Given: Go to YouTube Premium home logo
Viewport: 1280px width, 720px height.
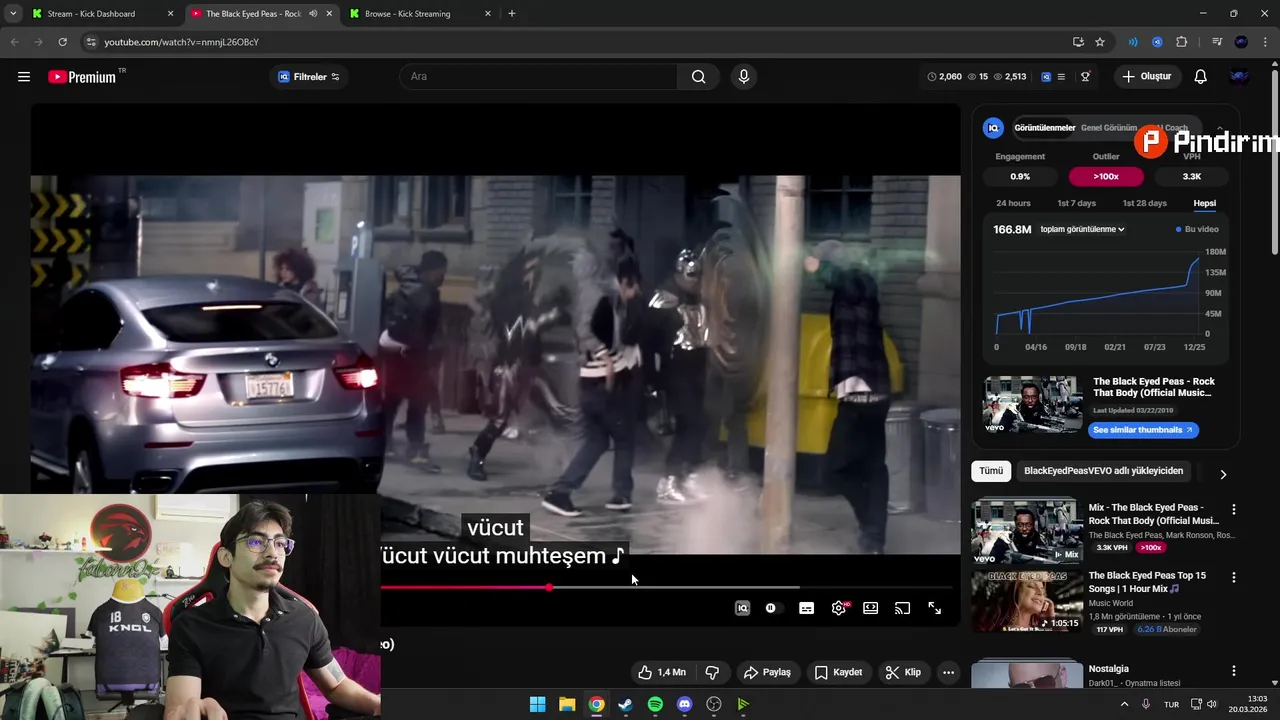Looking at the screenshot, I should pos(82,77).
